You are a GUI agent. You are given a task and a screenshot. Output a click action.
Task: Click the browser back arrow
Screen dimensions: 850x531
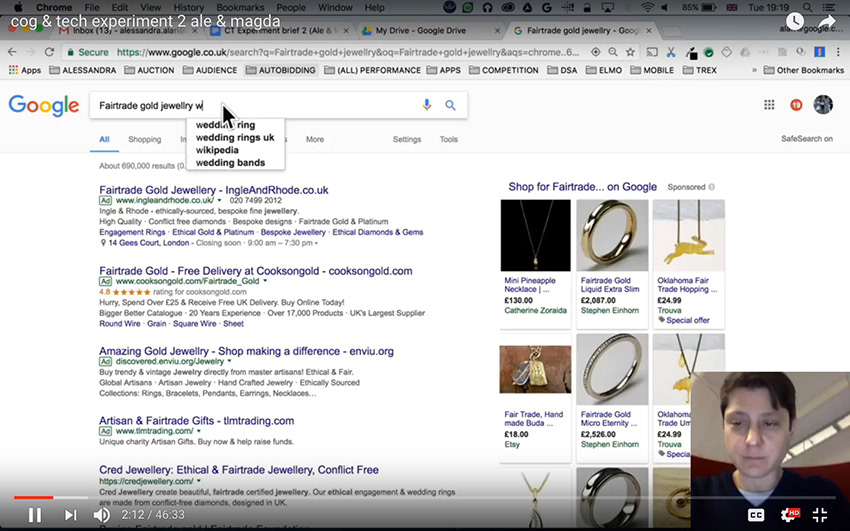(x=12, y=52)
